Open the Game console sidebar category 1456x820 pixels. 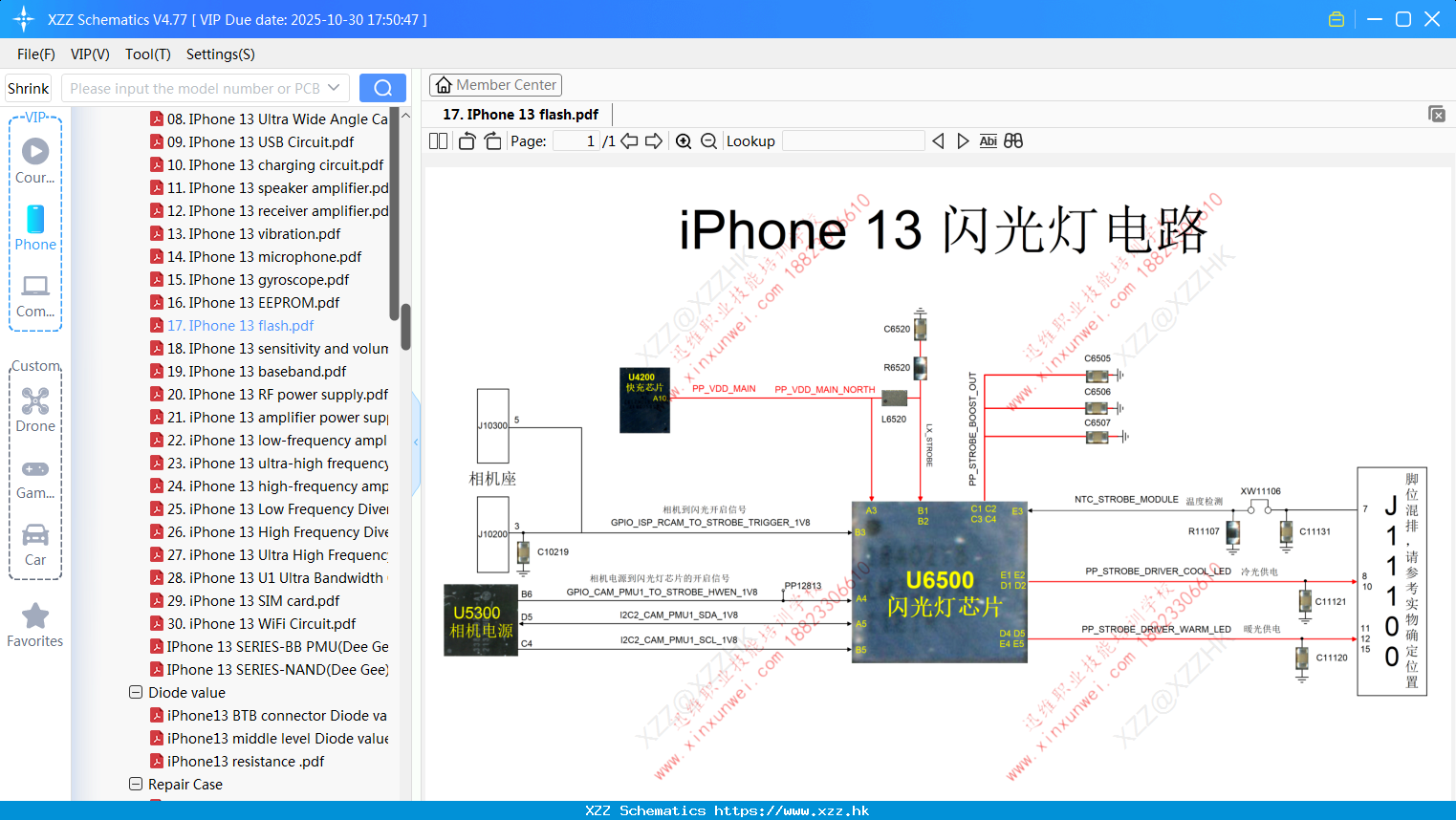(35, 479)
